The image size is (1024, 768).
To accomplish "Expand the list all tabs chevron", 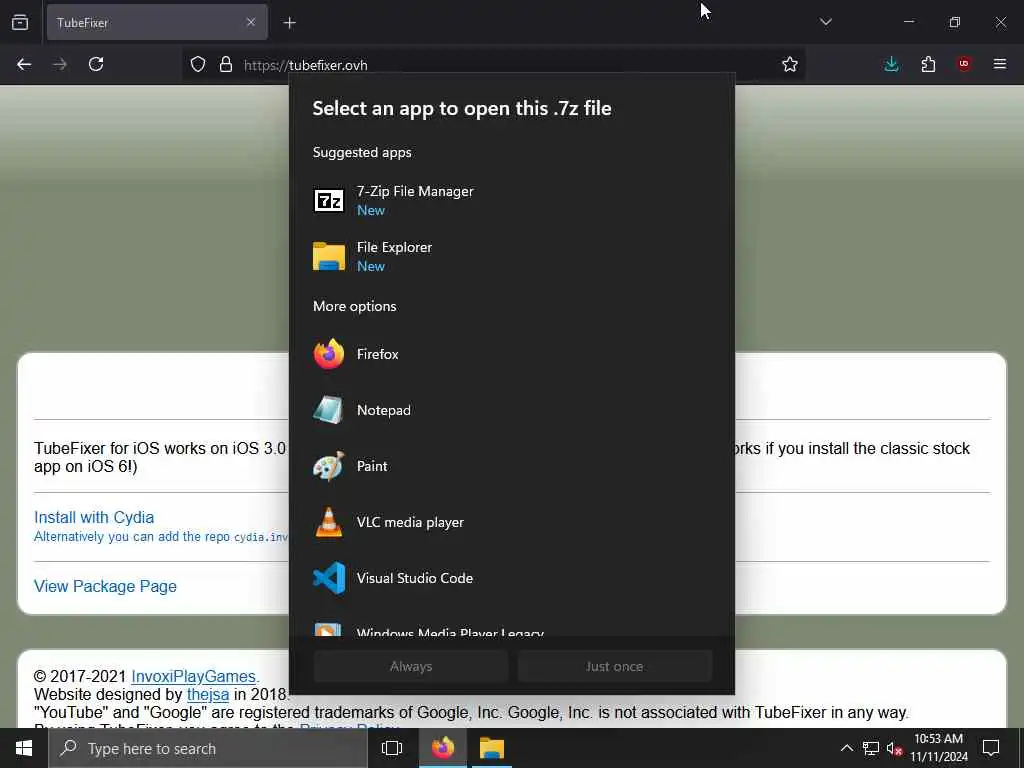I will (825, 22).
